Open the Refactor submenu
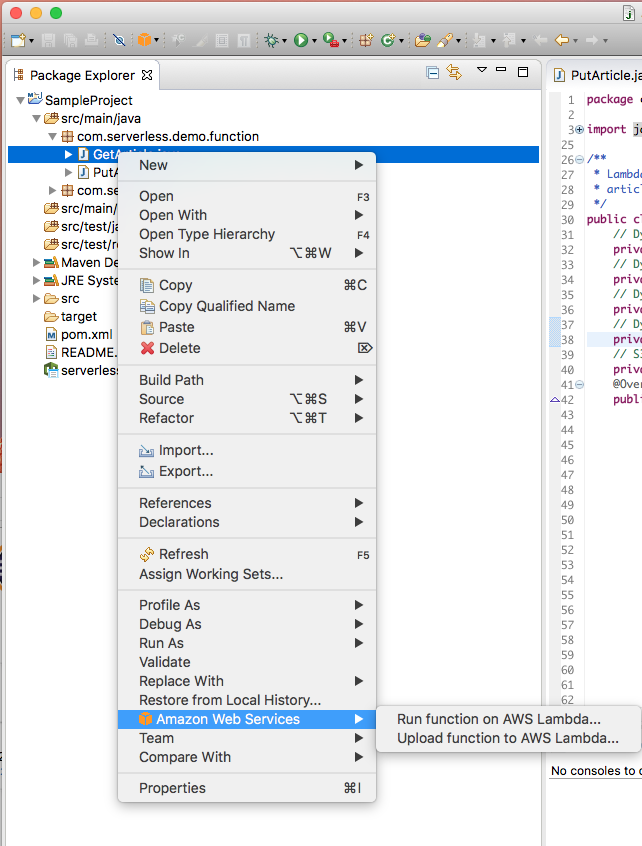The width and height of the screenshot is (642, 846). (247, 418)
